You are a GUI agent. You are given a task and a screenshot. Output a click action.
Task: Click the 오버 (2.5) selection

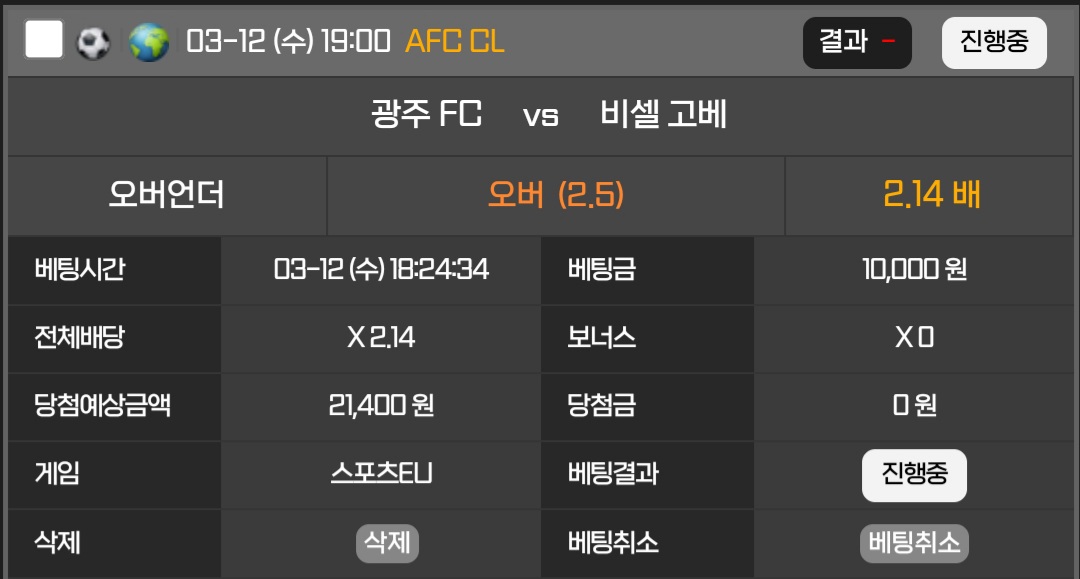(x=556, y=194)
